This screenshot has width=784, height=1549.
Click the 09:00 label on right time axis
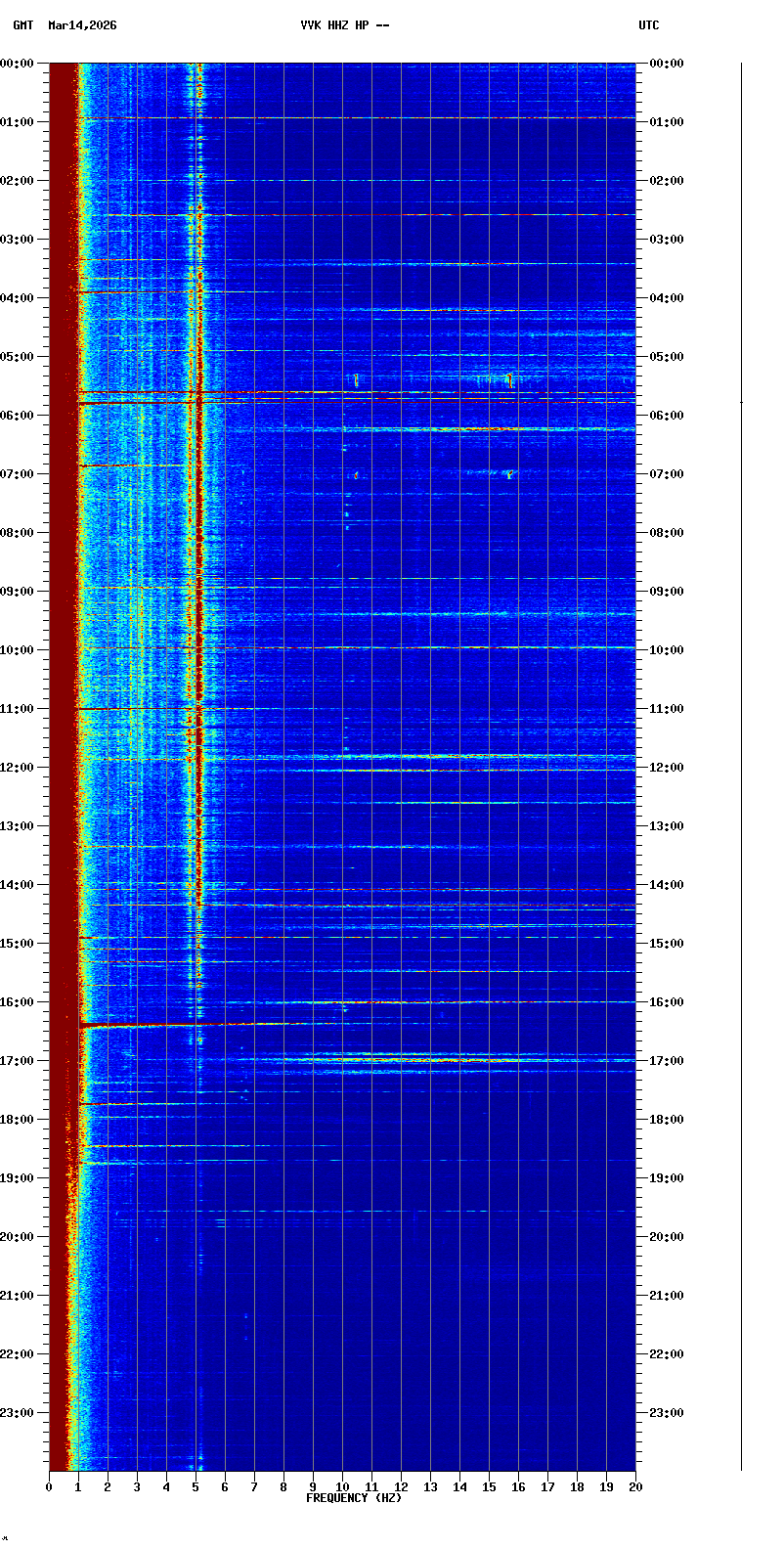668,592
